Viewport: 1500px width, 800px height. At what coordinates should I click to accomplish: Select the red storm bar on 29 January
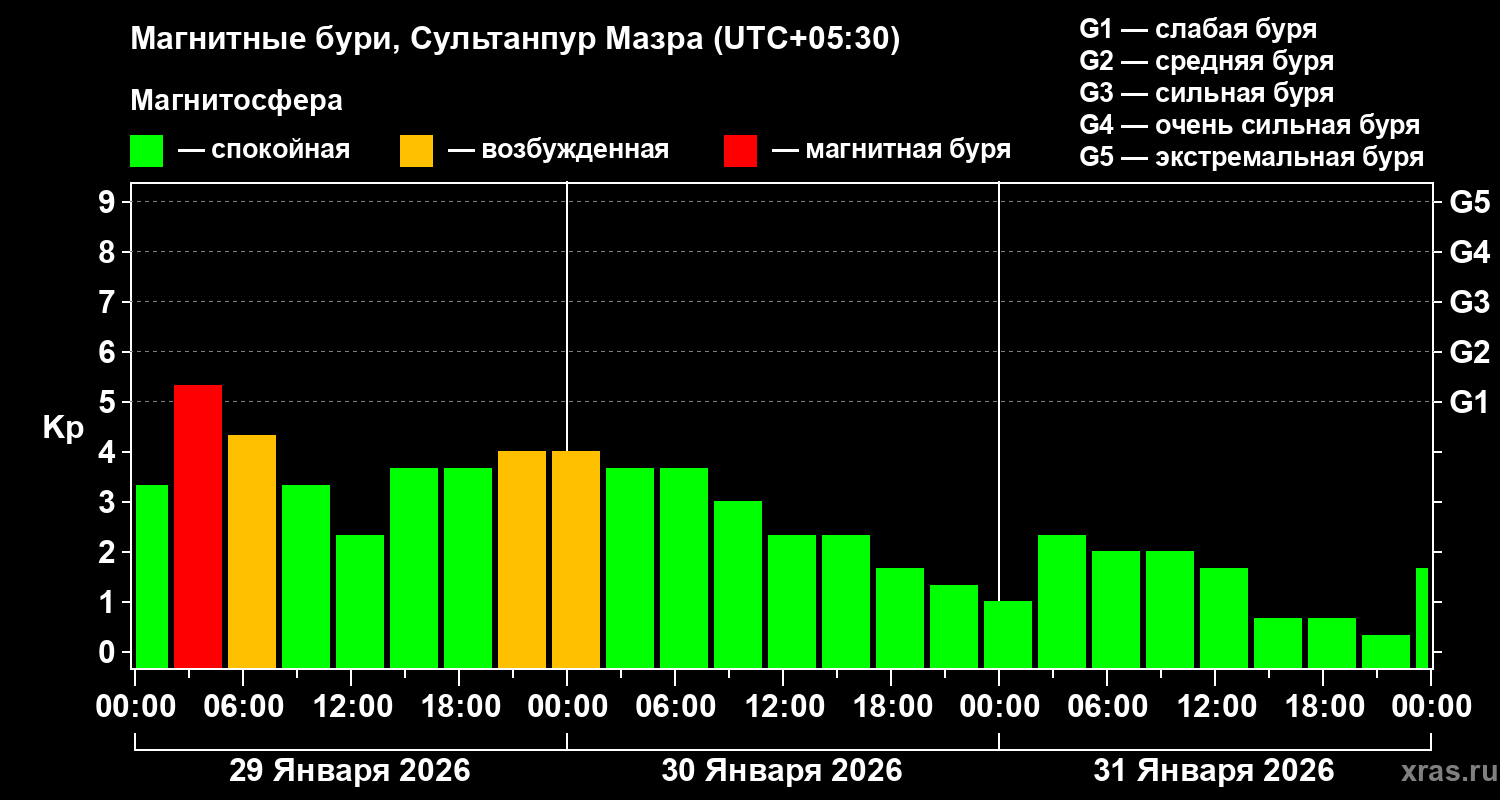pos(198,526)
